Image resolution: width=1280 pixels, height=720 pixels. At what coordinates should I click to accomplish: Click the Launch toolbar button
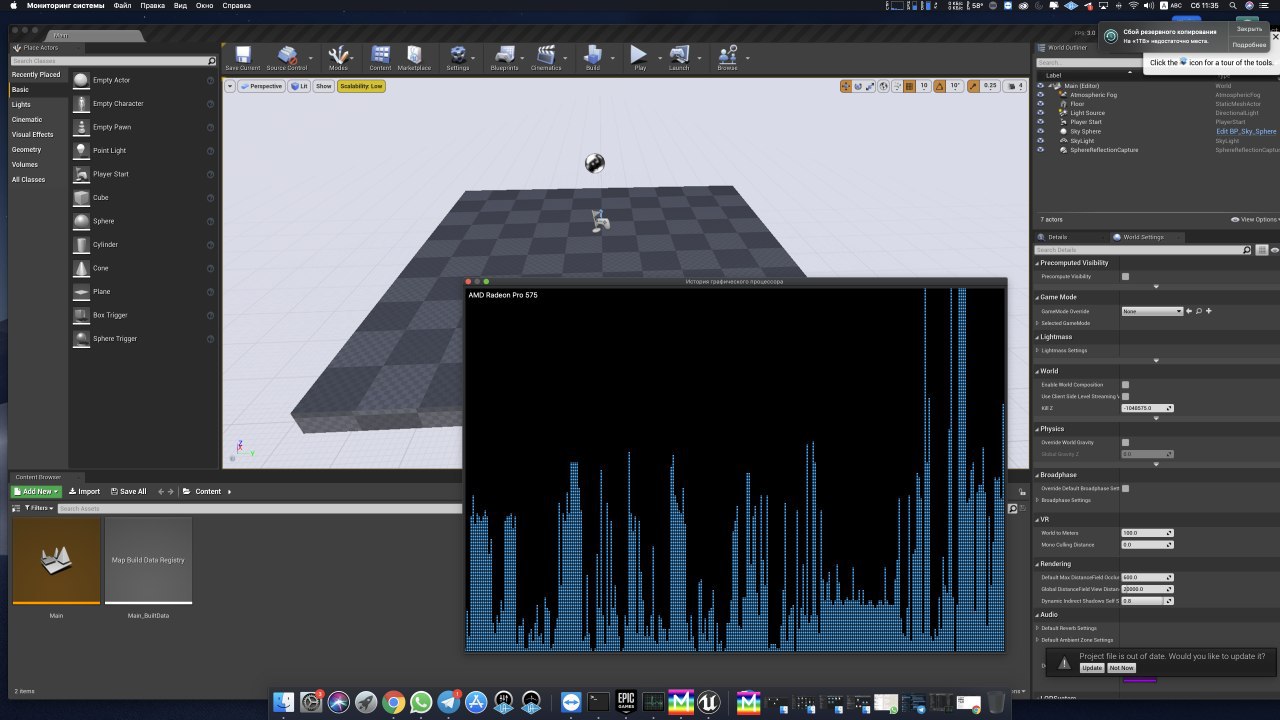click(x=679, y=58)
